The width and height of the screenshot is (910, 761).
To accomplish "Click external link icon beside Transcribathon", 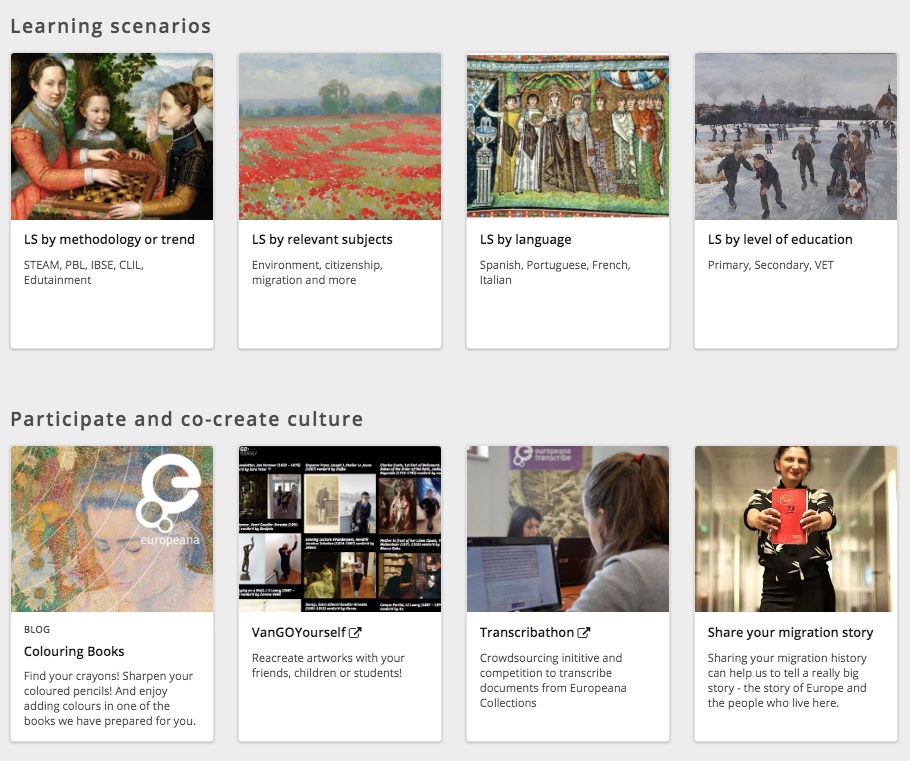I will (x=584, y=633).
